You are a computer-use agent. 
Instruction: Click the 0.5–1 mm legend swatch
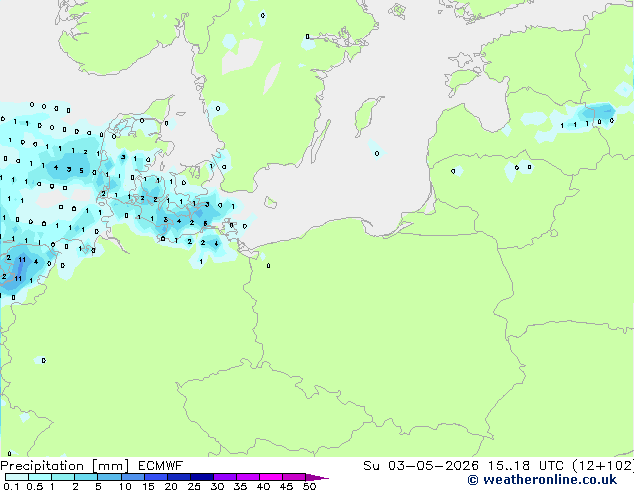pos(40,477)
